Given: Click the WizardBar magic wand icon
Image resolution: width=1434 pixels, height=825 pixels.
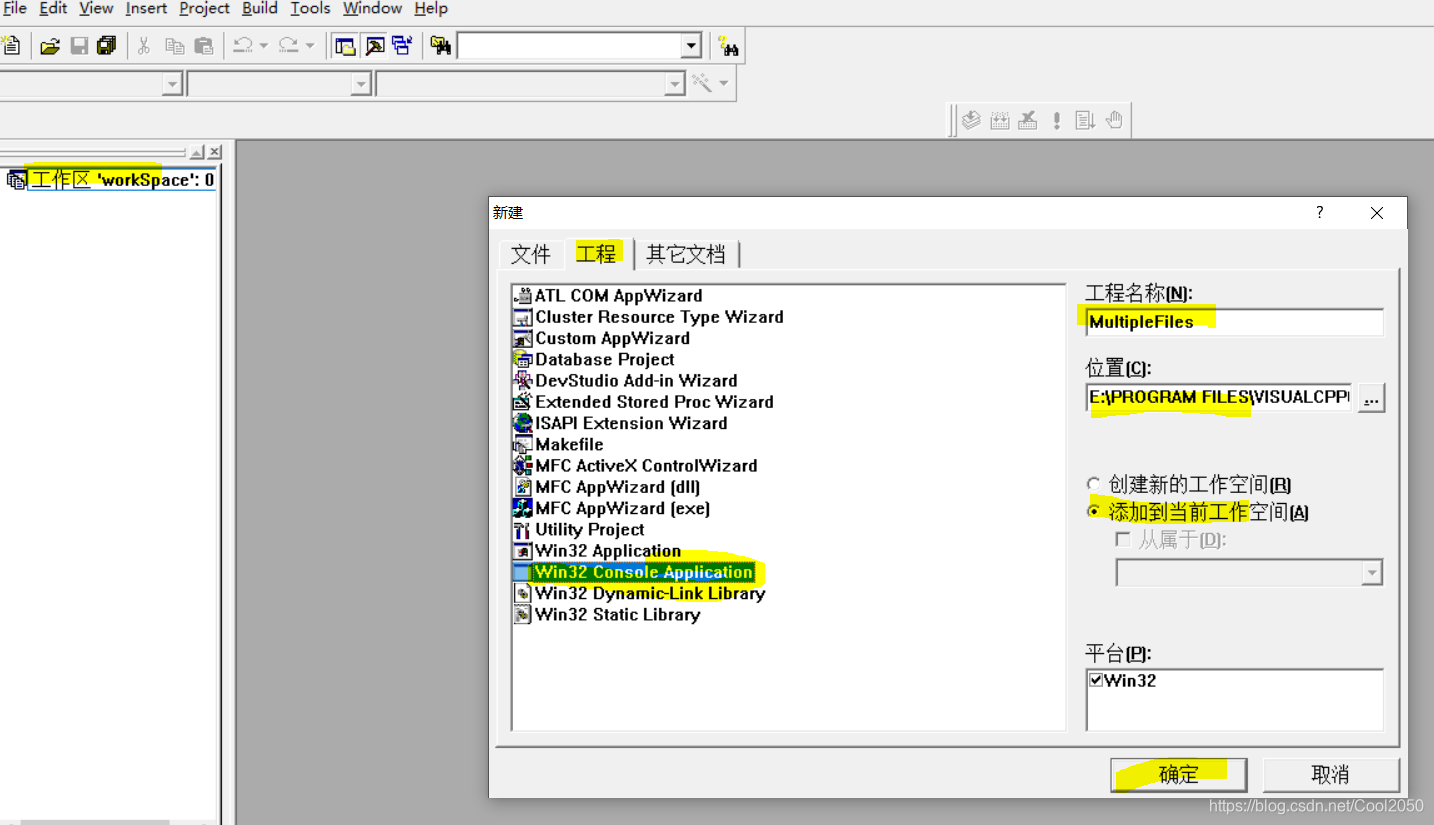Looking at the screenshot, I should click(x=702, y=84).
